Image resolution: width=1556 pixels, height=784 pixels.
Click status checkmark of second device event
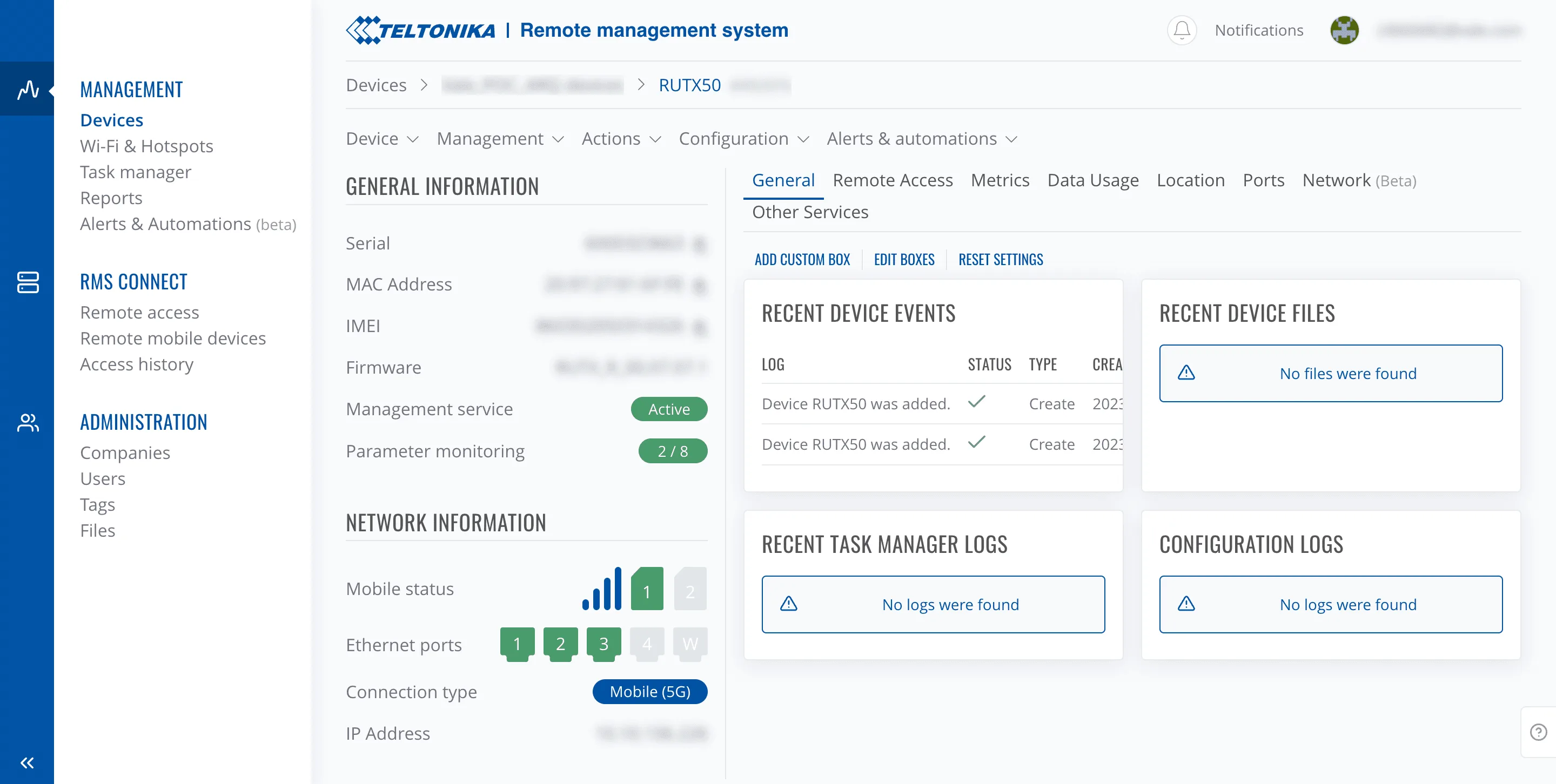(977, 442)
